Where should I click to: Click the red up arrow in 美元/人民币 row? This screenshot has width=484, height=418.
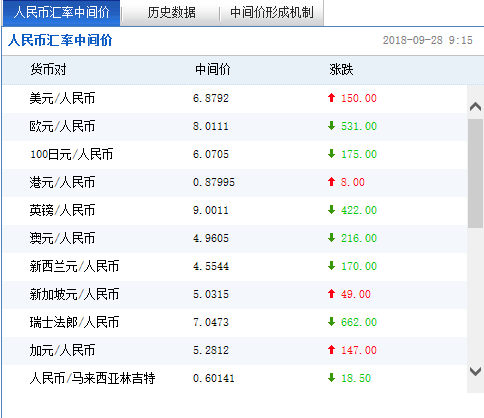(331, 98)
